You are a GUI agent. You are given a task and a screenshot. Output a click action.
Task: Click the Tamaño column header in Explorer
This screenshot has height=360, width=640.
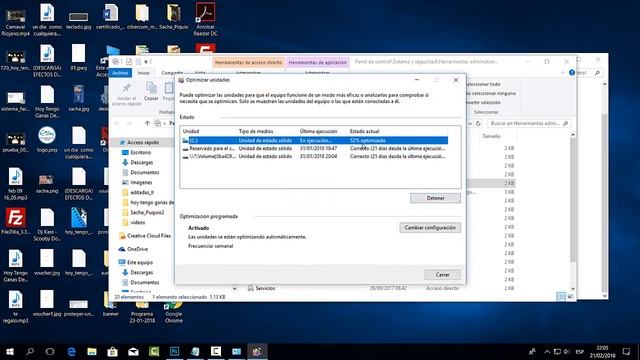[491, 136]
